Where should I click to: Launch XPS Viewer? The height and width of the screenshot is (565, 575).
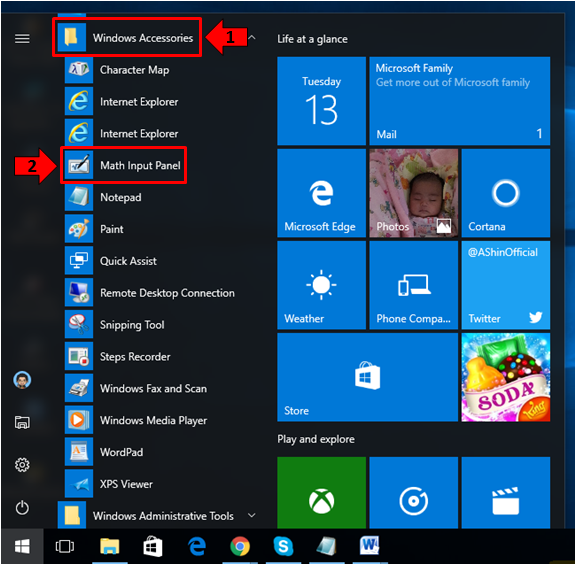click(x=158, y=484)
